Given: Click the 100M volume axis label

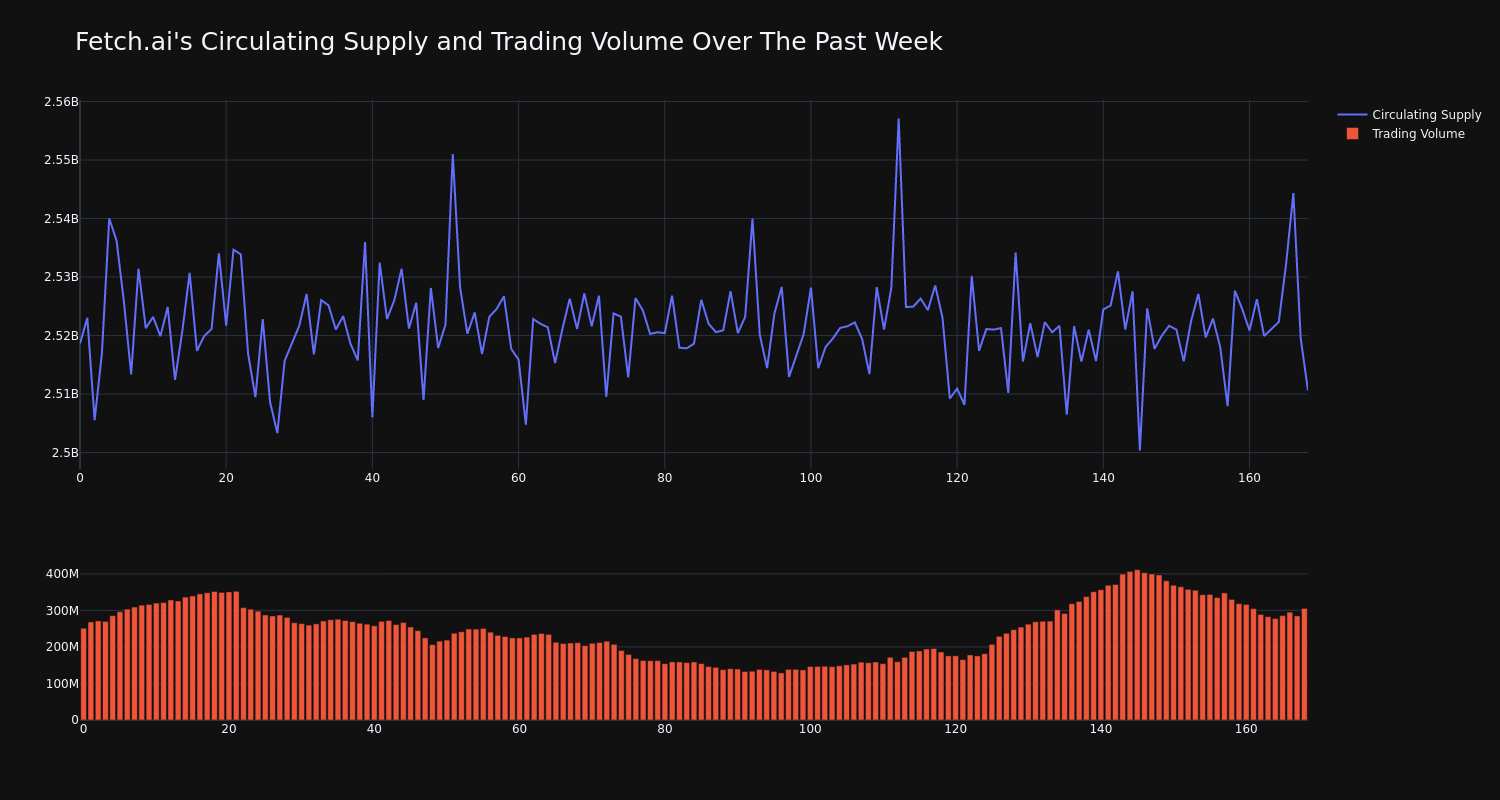Looking at the screenshot, I should pyautogui.click(x=61, y=684).
